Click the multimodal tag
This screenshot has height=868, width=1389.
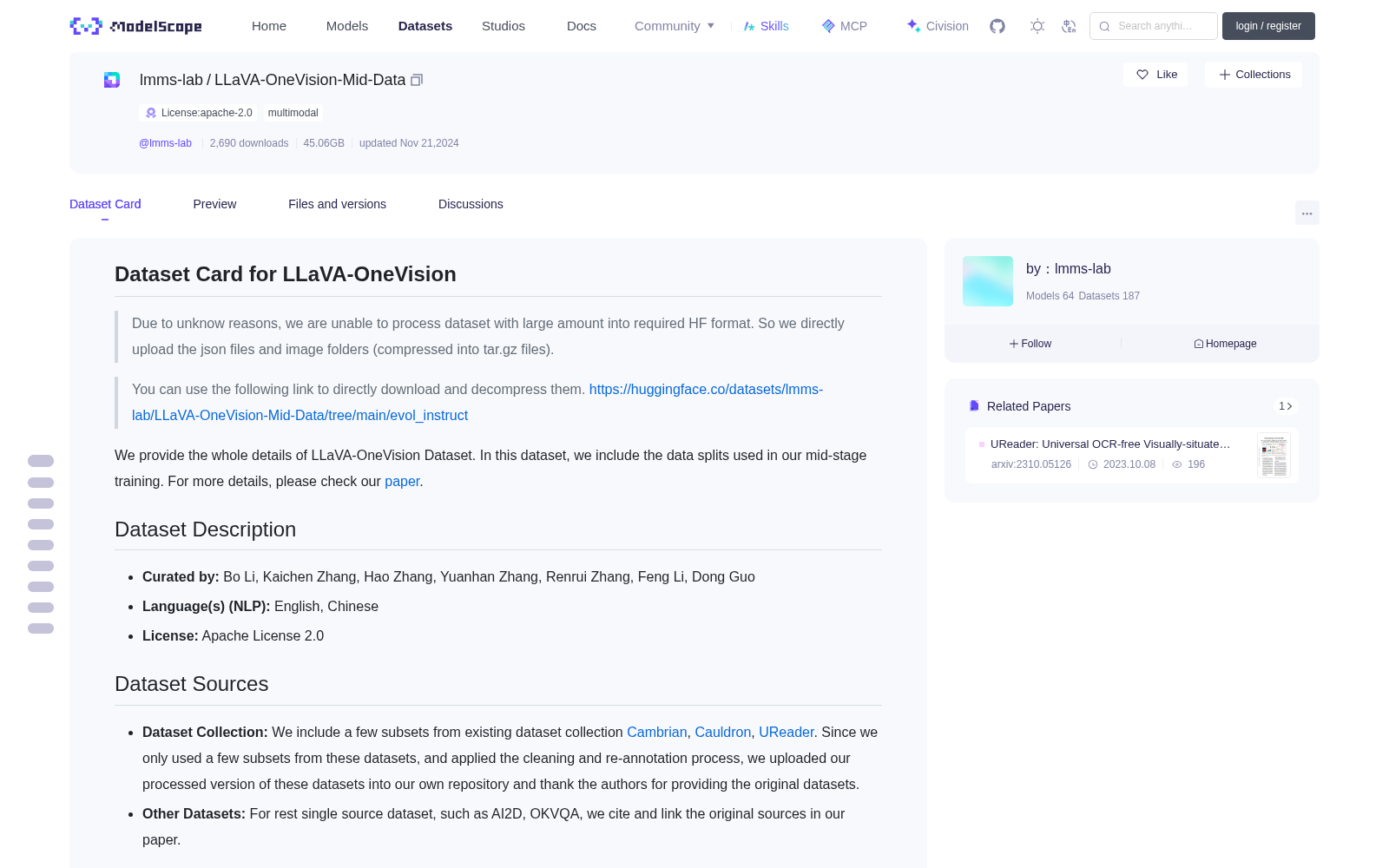293,113
